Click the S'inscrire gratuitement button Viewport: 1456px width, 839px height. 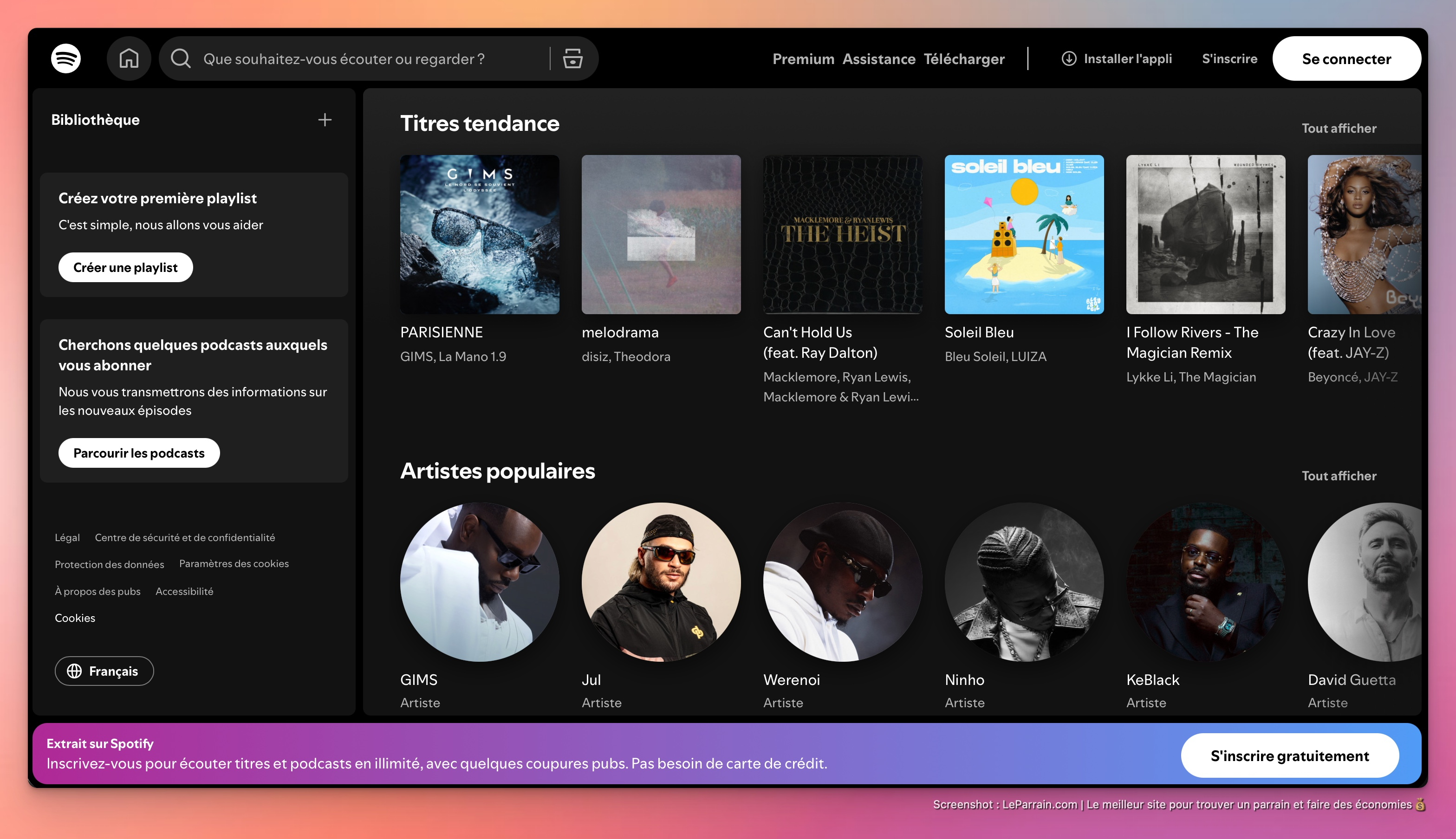click(x=1290, y=755)
